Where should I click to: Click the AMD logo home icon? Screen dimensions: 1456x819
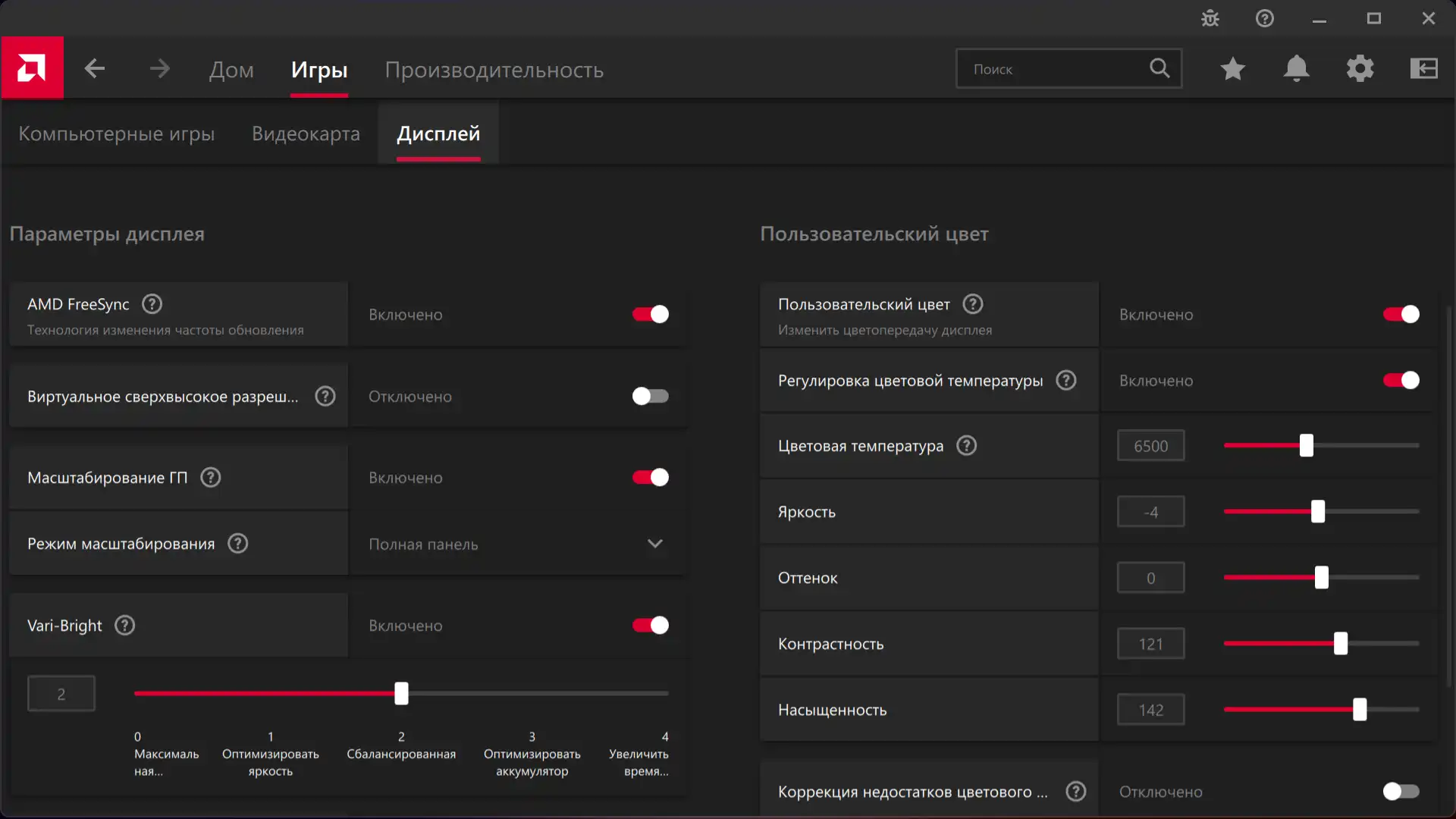pos(32,68)
